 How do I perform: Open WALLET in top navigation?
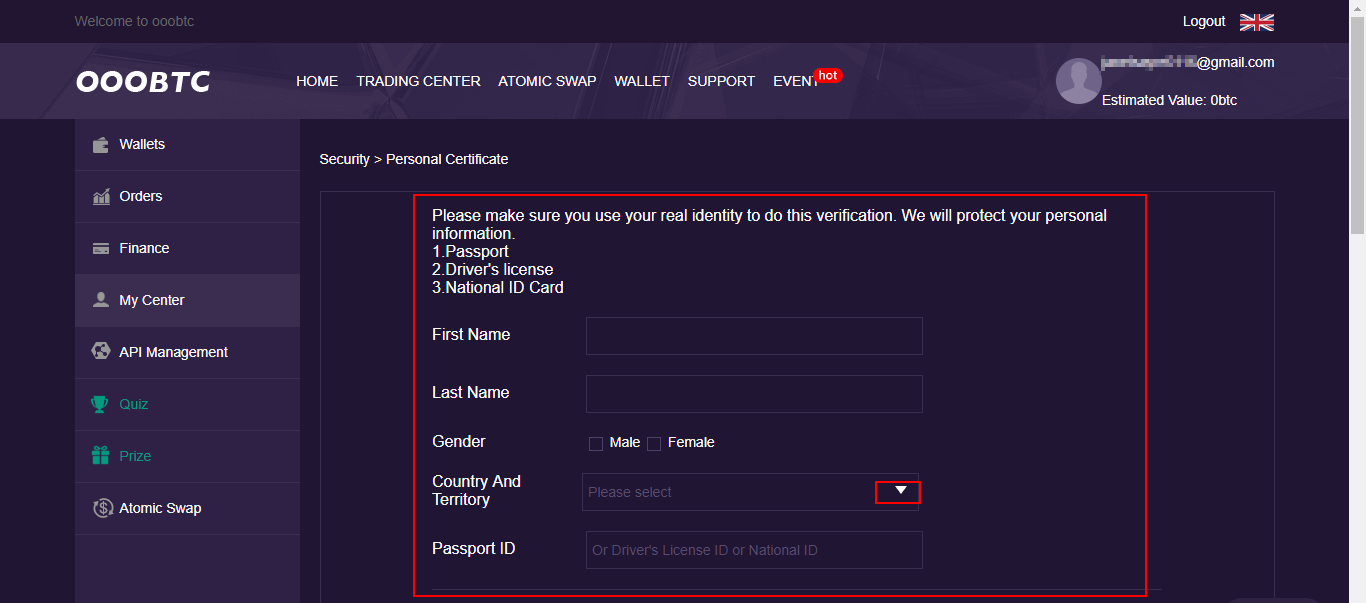(642, 81)
